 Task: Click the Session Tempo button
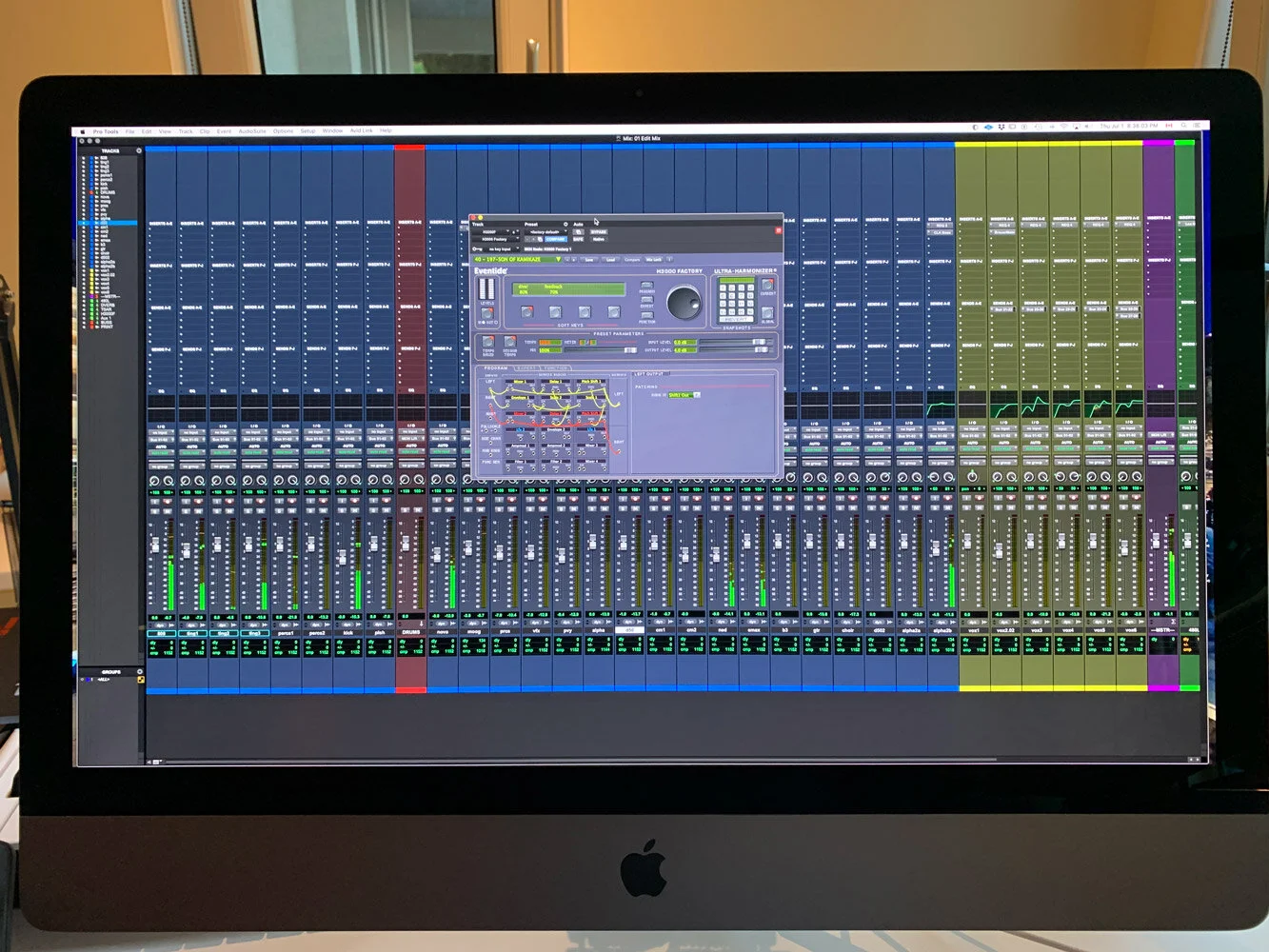[510, 341]
